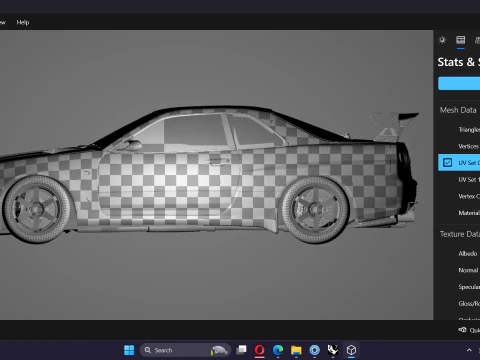Show hidden system tray icons
480x360 pixels.
(x=469, y=350)
